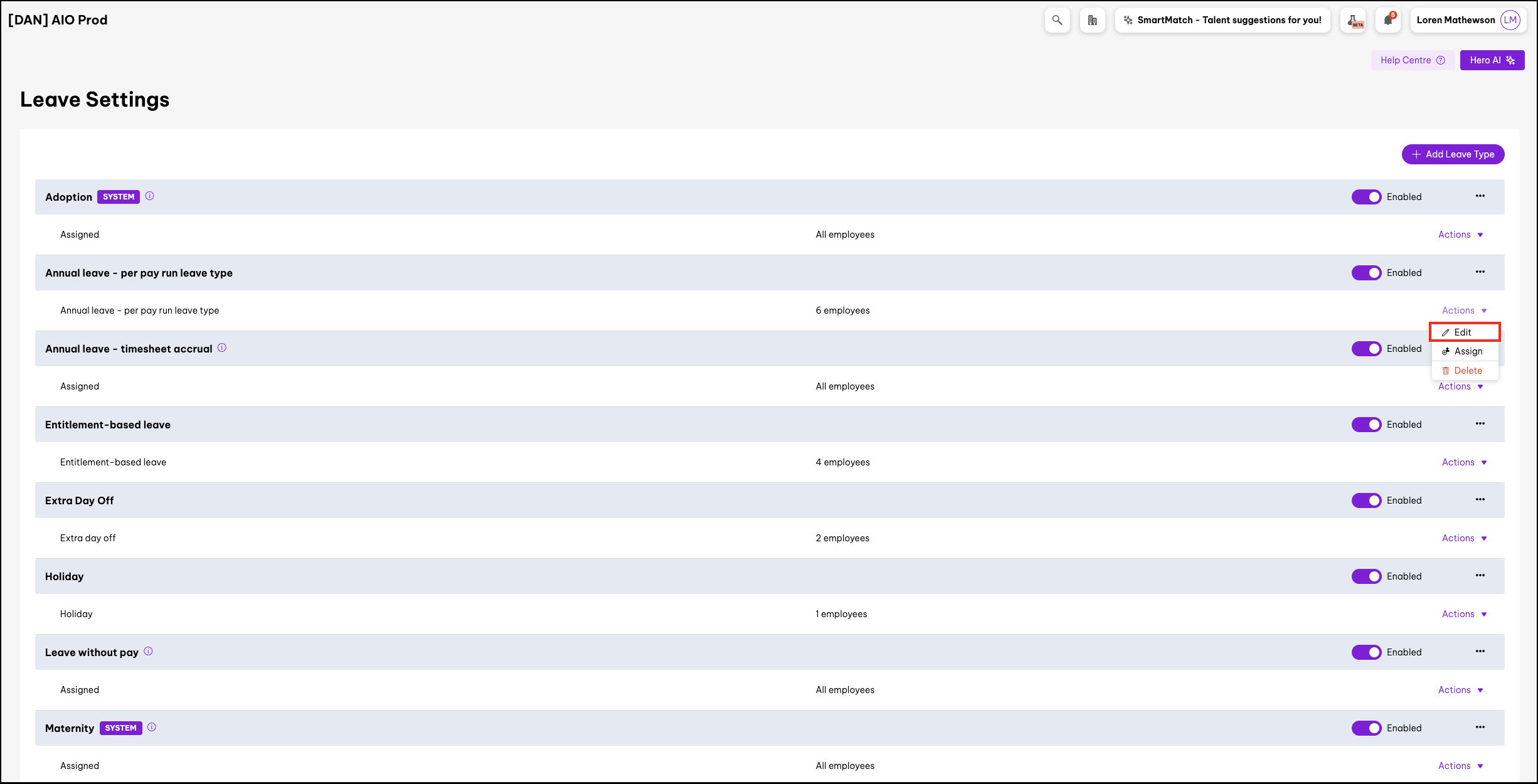Toggle off Entitlement-based leave
This screenshot has height=784, width=1538.
pyautogui.click(x=1366, y=425)
